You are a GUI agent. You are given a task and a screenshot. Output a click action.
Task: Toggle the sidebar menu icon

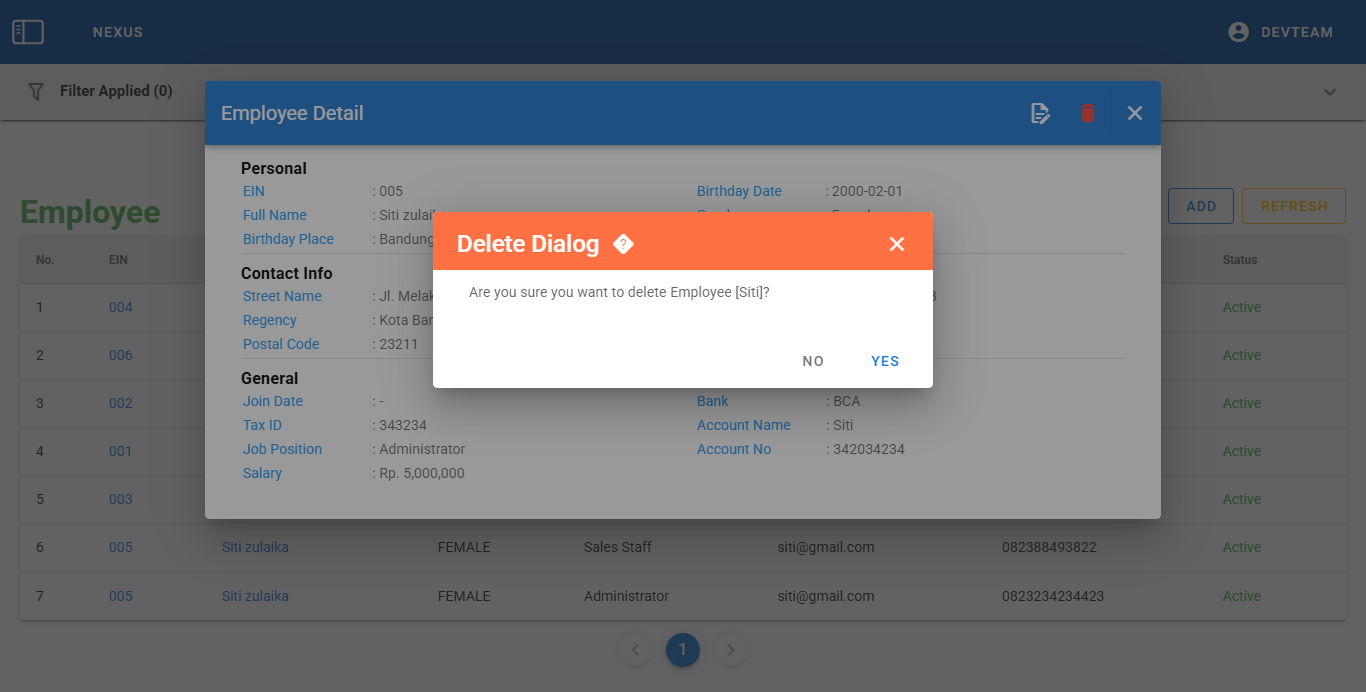[x=28, y=32]
